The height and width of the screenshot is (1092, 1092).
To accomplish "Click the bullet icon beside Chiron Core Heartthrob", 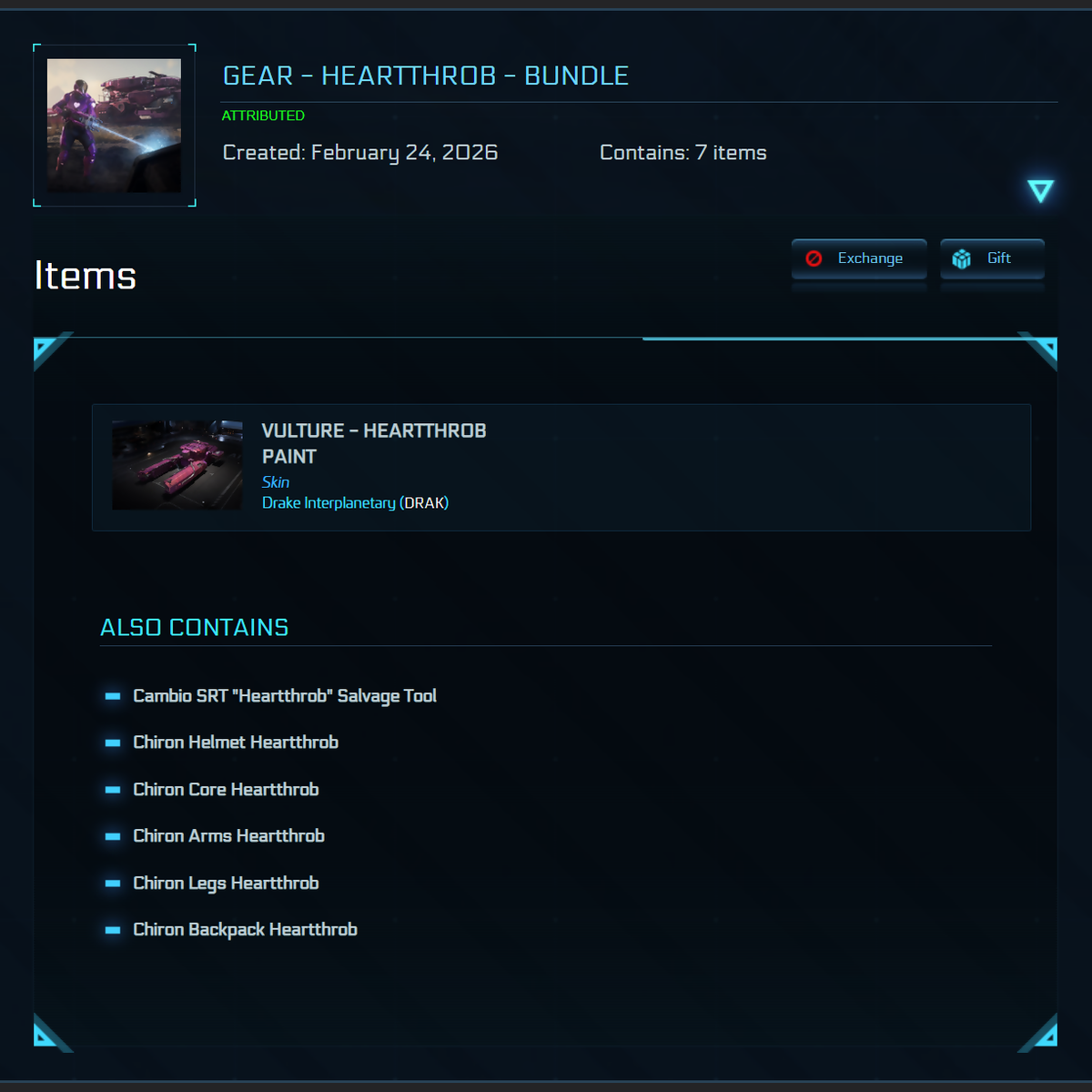I will (x=113, y=790).
